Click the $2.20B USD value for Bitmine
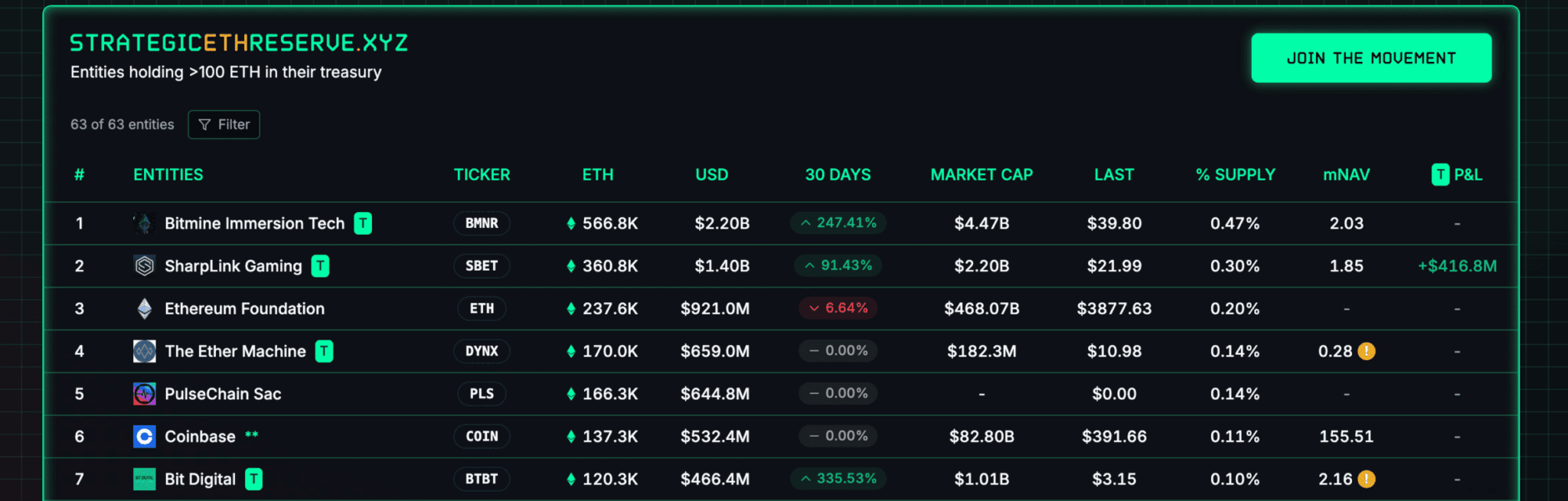This screenshot has width=1568, height=501. click(722, 223)
